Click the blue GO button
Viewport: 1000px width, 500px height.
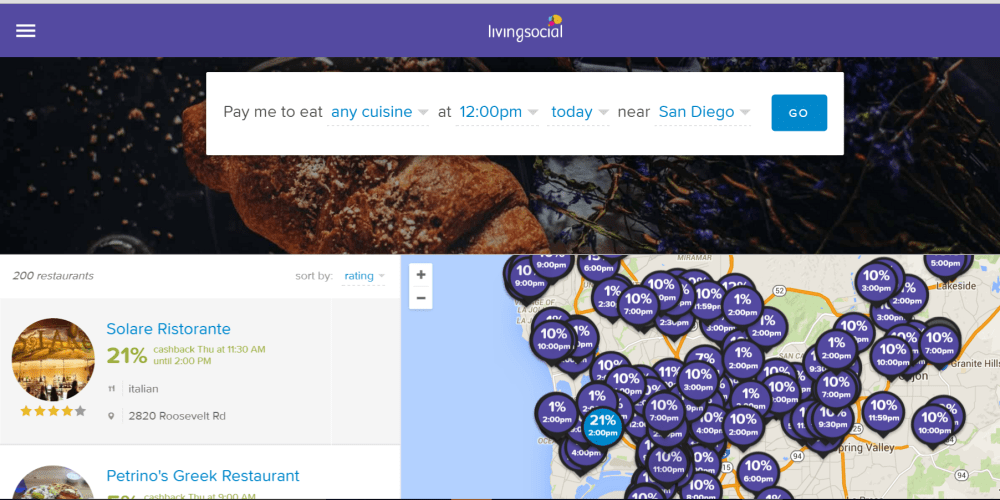tap(799, 113)
